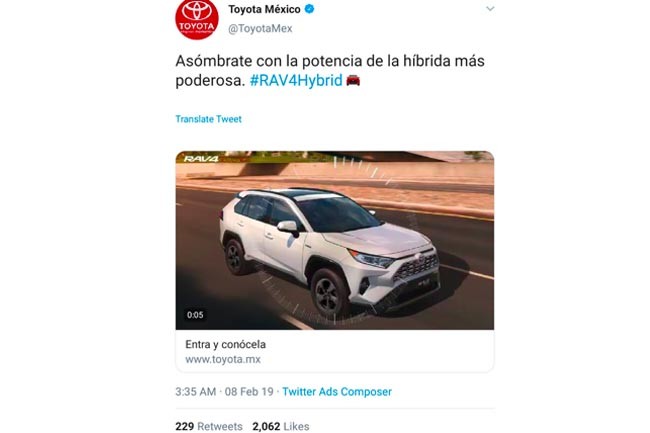The height and width of the screenshot is (433, 650).
Task: Open the Toyota México display name
Action: click(x=264, y=9)
